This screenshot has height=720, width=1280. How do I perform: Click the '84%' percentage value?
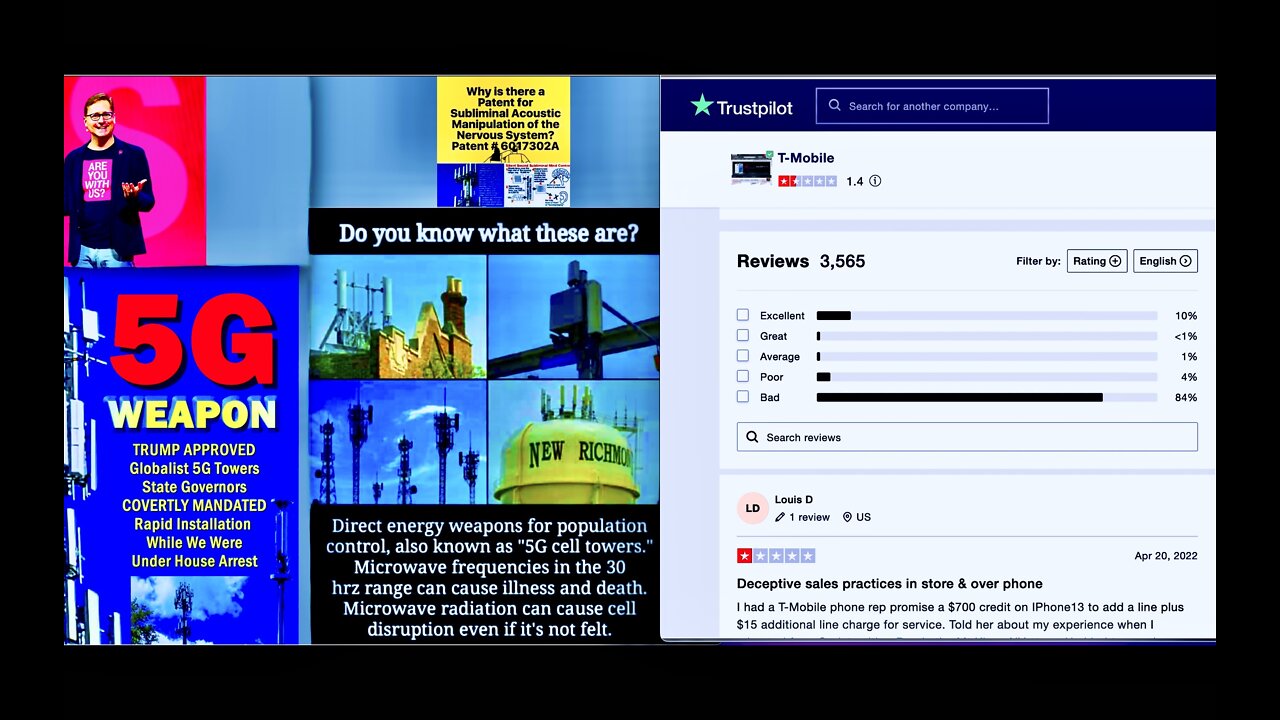point(1186,397)
